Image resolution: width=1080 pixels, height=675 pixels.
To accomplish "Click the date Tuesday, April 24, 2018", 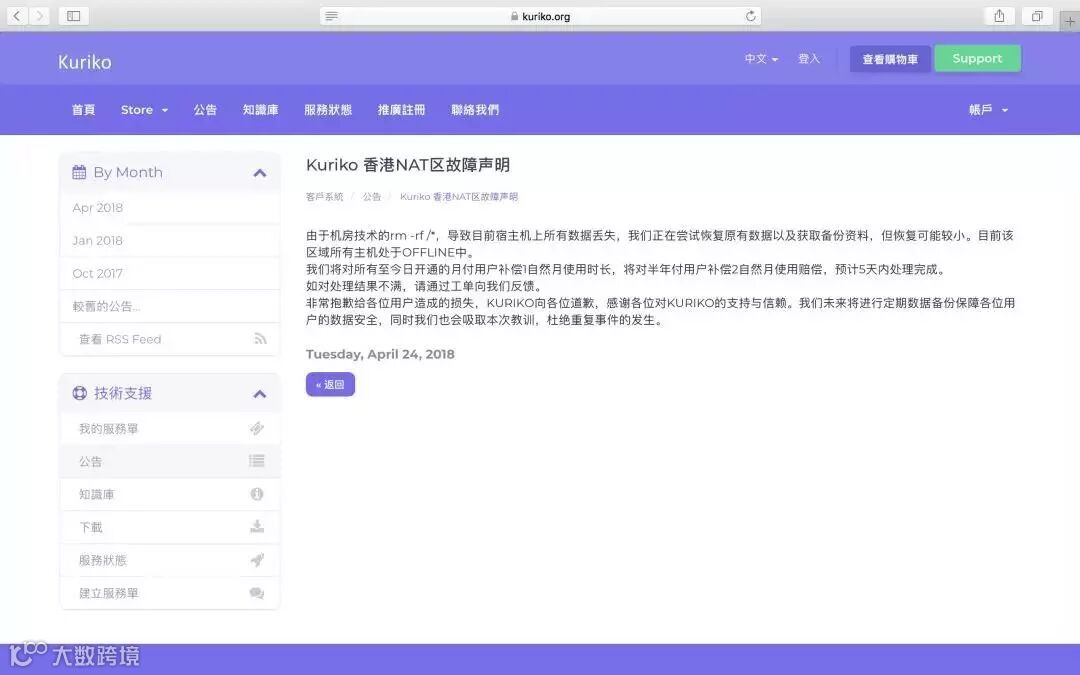I will click(x=380, y=354).
